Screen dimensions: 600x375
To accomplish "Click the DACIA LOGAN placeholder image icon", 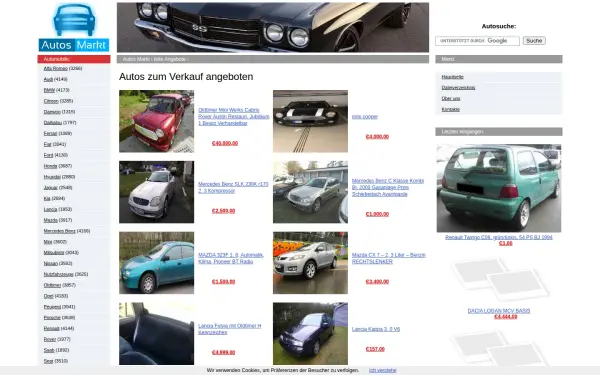I will [499, 279].
